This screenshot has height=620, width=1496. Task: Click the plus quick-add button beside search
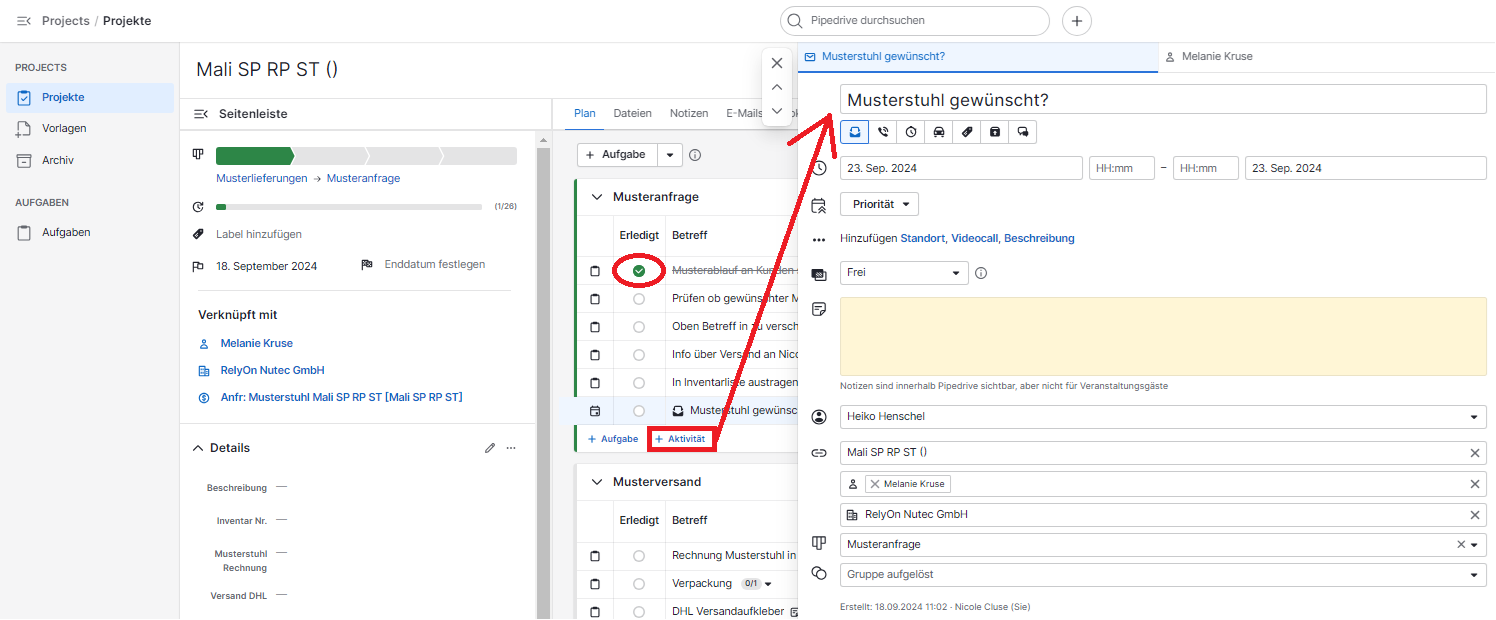tap(1077, 20)
